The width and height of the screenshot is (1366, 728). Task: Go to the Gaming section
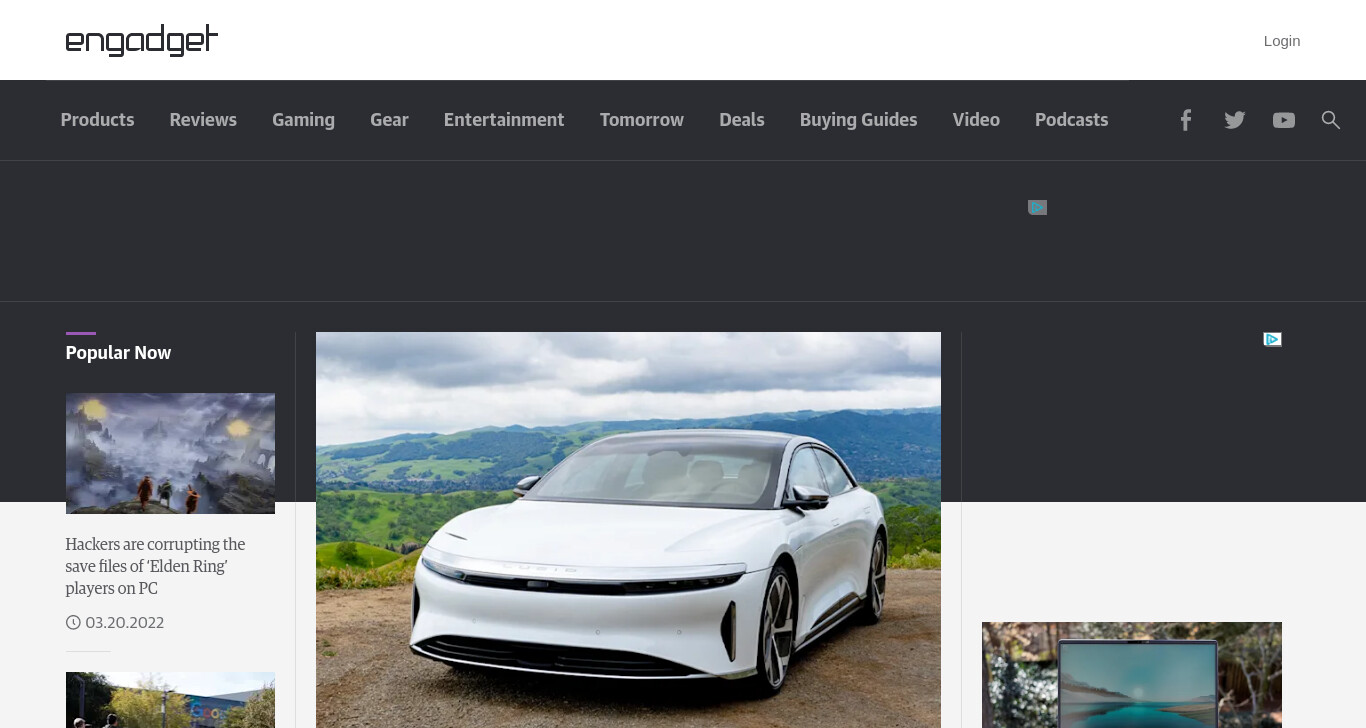click(303, 120)
